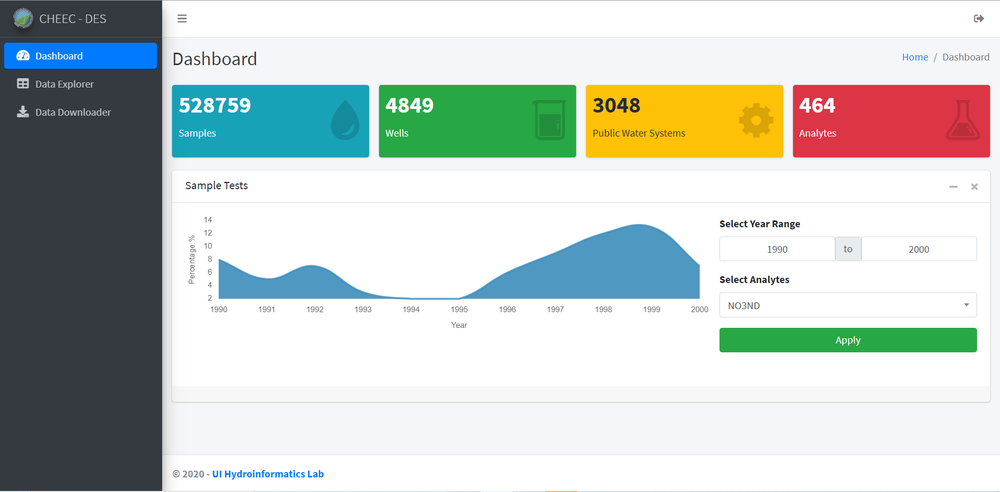Click the hamburger menu icon
The image size is (1000, 492).
click(x=181, y=19)
